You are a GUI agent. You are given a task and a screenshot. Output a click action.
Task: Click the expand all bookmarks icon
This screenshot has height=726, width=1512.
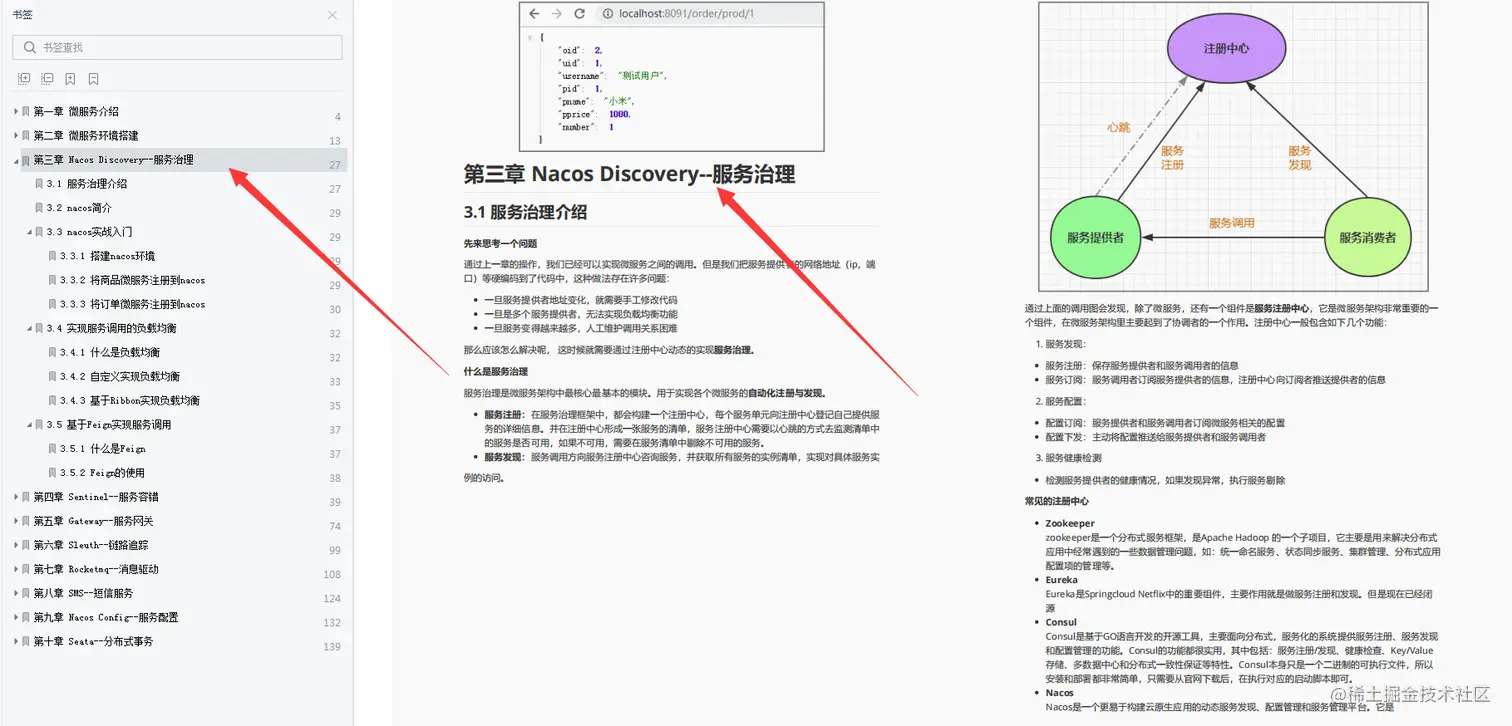24,78
